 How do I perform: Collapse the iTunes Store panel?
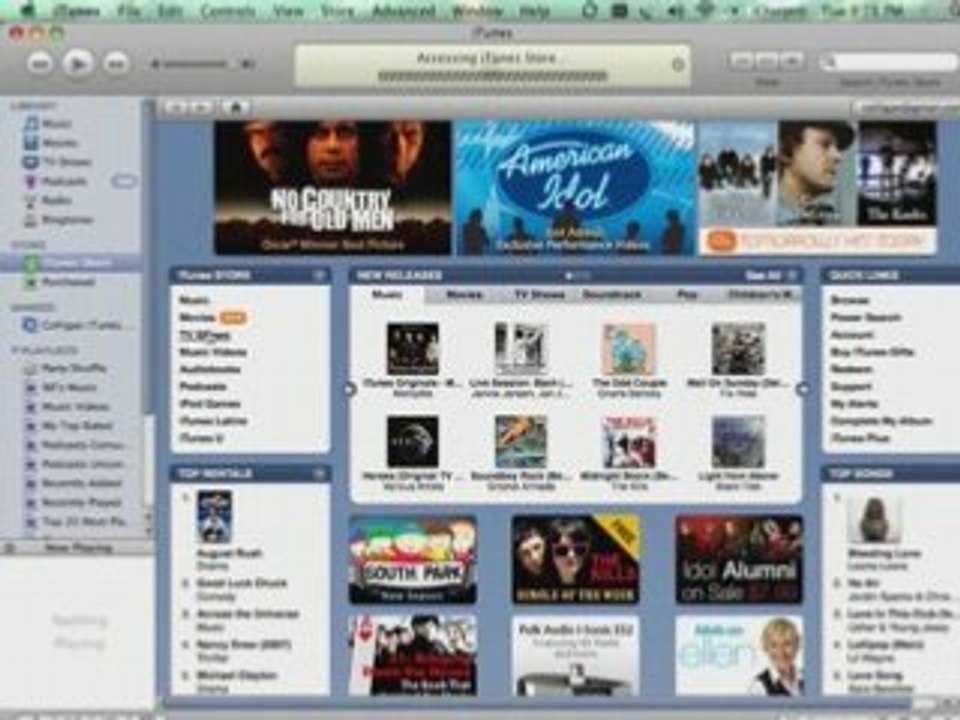point(319,276)
